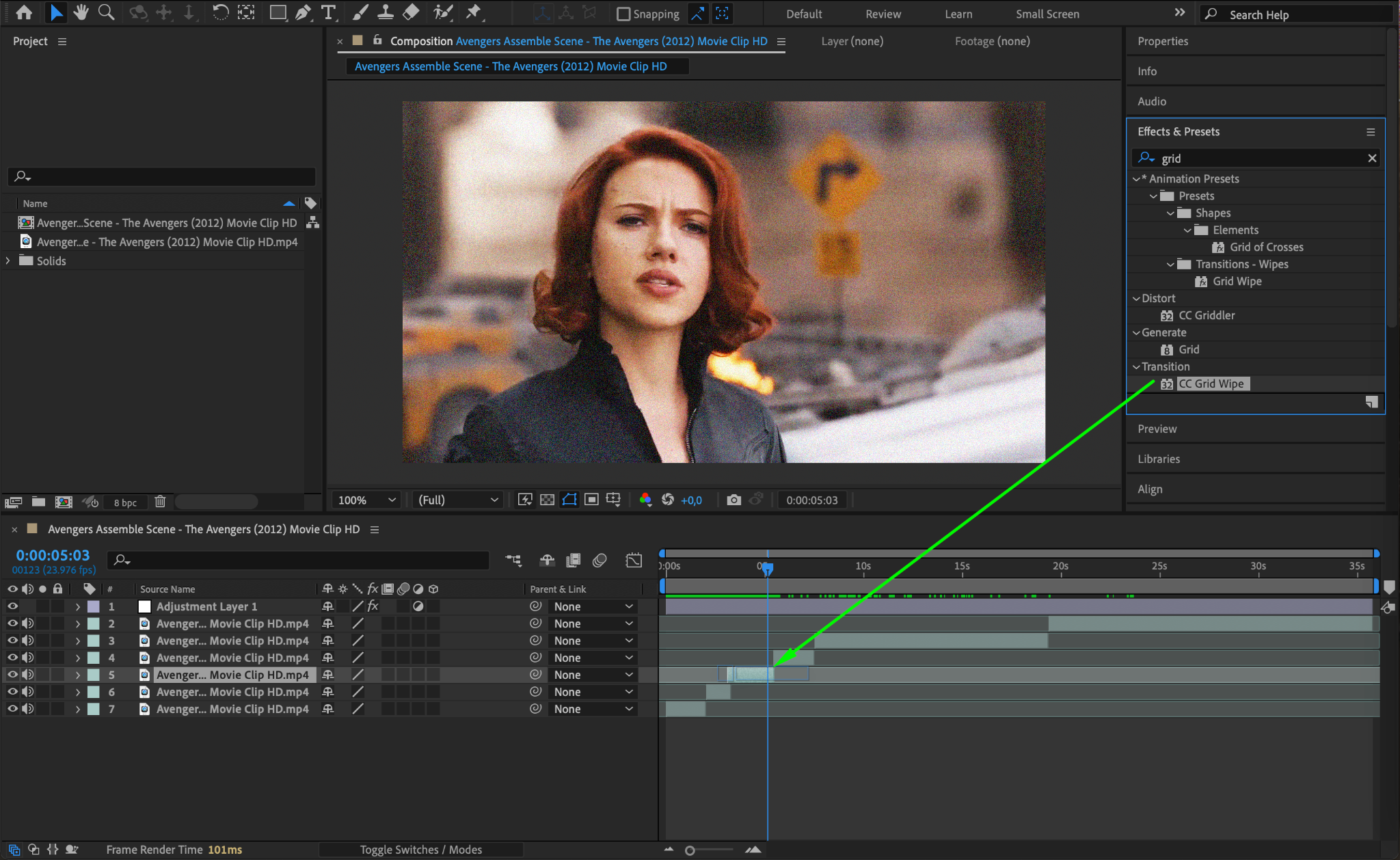Hide Adjustment Layer 1 with eye icon
This screenshot has width=1400, height=860.
click(x=12, y=606)
